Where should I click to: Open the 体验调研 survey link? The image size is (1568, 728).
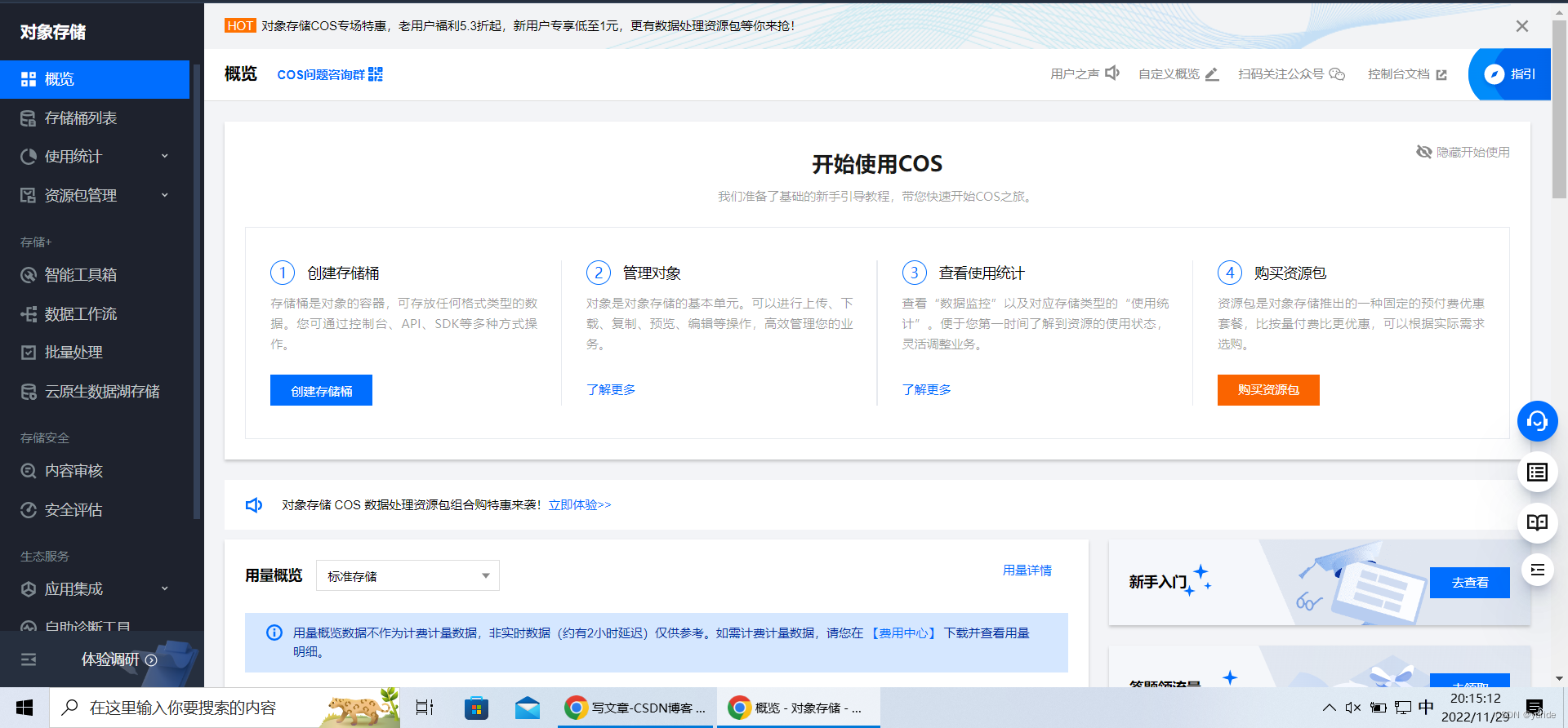119,659
